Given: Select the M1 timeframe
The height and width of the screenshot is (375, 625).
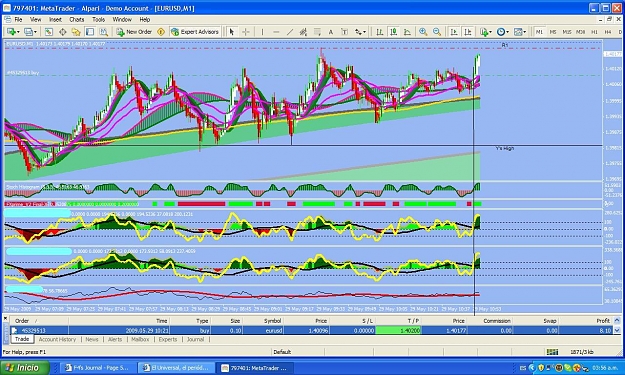Looking at the screenshot, I should tap(539, 32).
